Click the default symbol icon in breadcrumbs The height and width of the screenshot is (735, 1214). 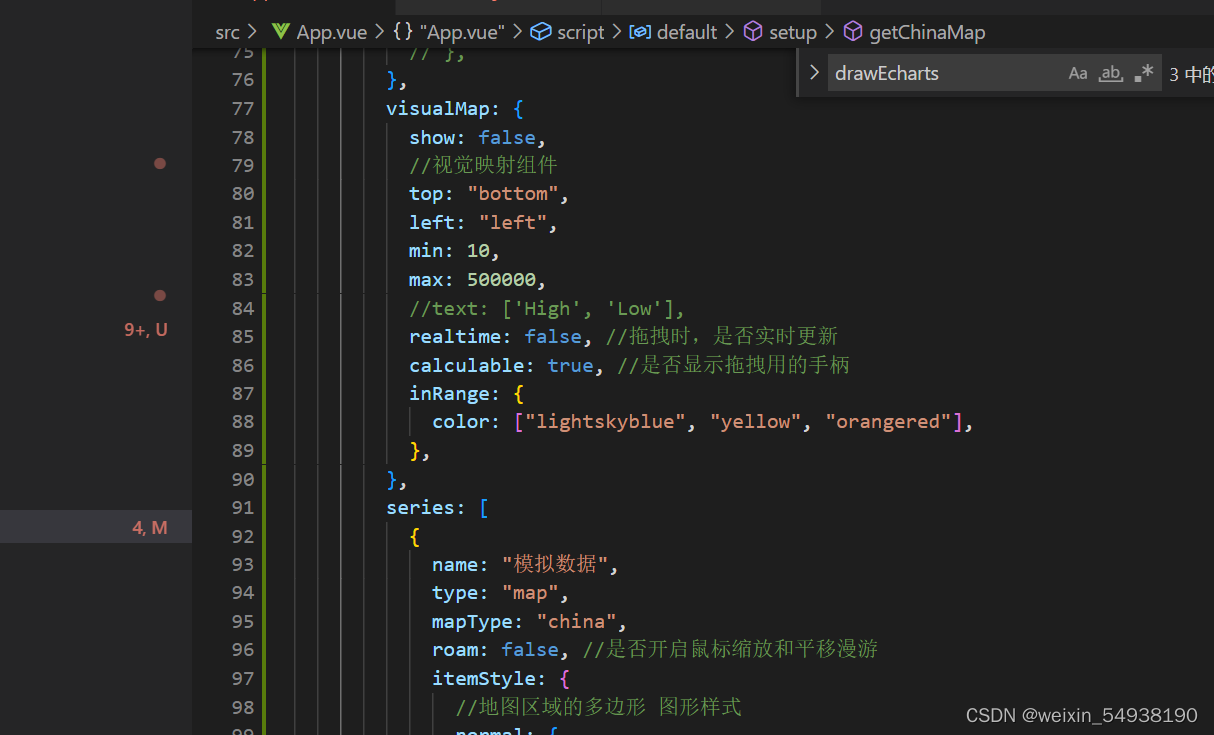(x=640, y=31)
